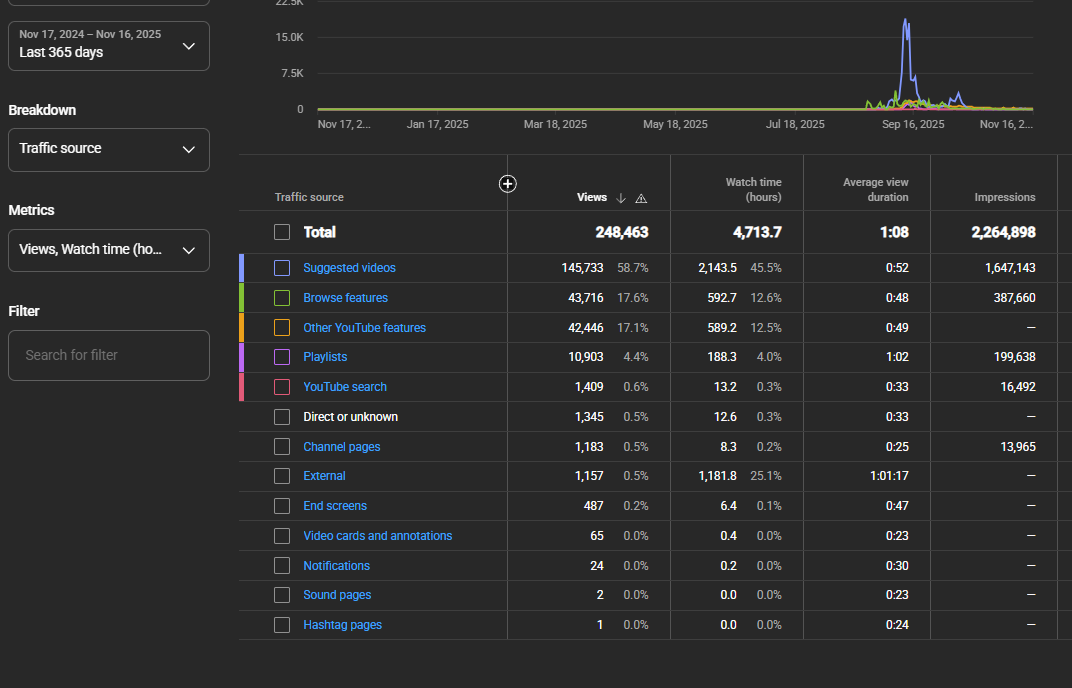Click the plus icon to add metric column
This screenshot has height=688, width=1072.
(507, 184)
